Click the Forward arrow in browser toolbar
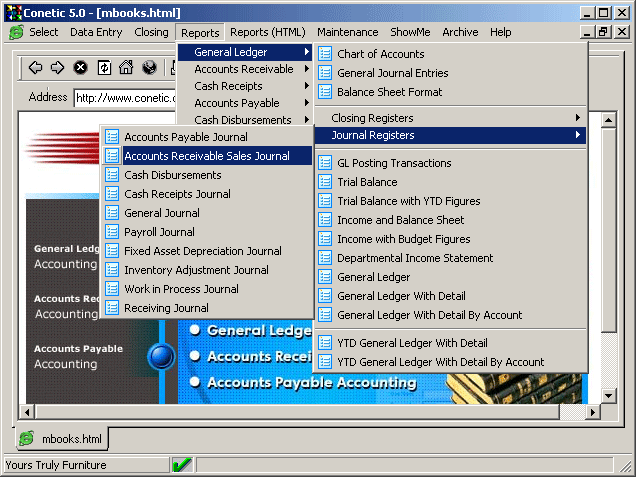 click(x=57, y=68)
